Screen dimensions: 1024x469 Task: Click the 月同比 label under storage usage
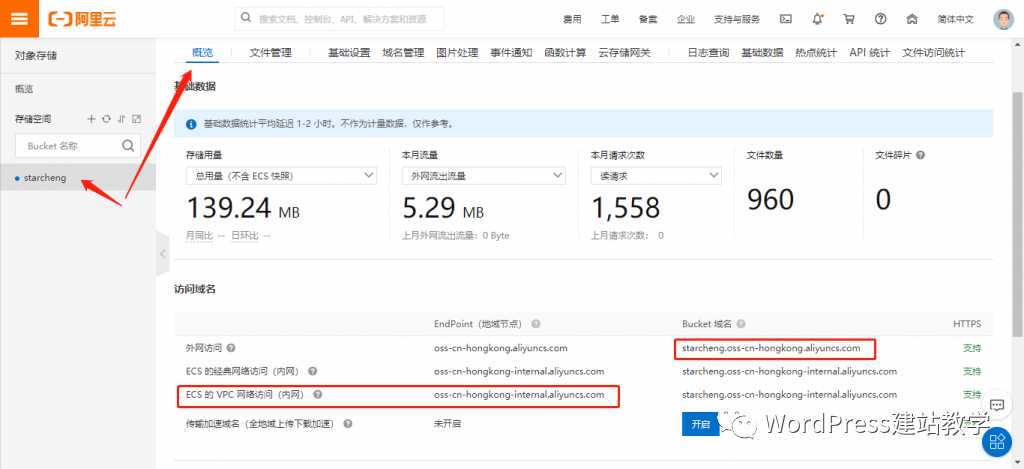pyautogui.click(x=201, y=235)
